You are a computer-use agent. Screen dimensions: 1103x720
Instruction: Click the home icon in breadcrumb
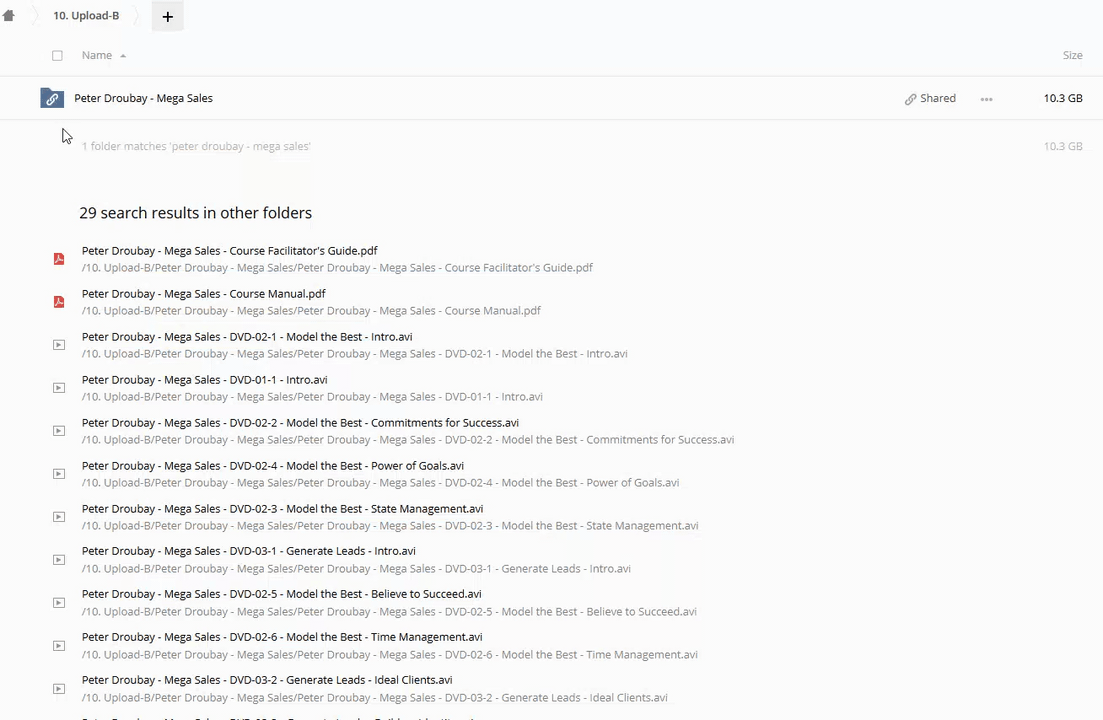coord(9,16)
